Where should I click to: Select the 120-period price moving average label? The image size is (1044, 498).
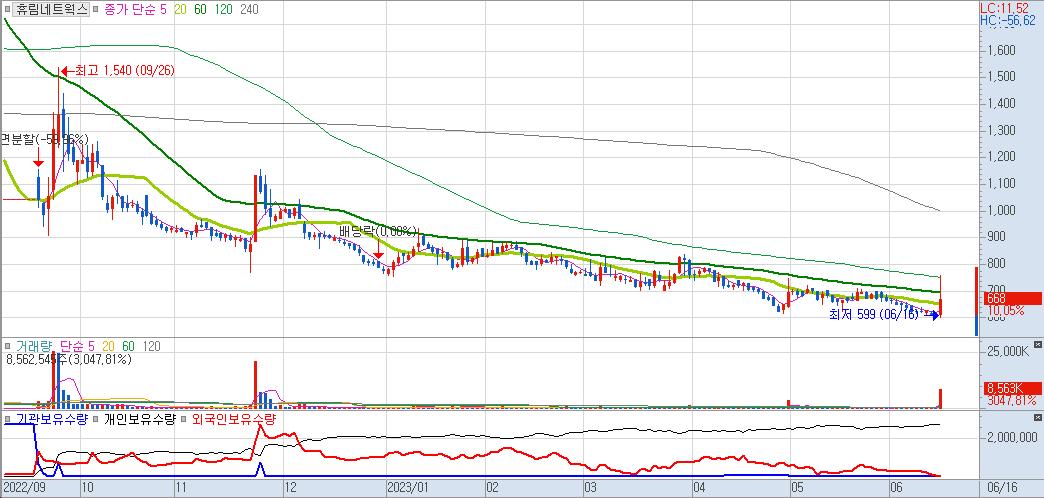[224, 9]
